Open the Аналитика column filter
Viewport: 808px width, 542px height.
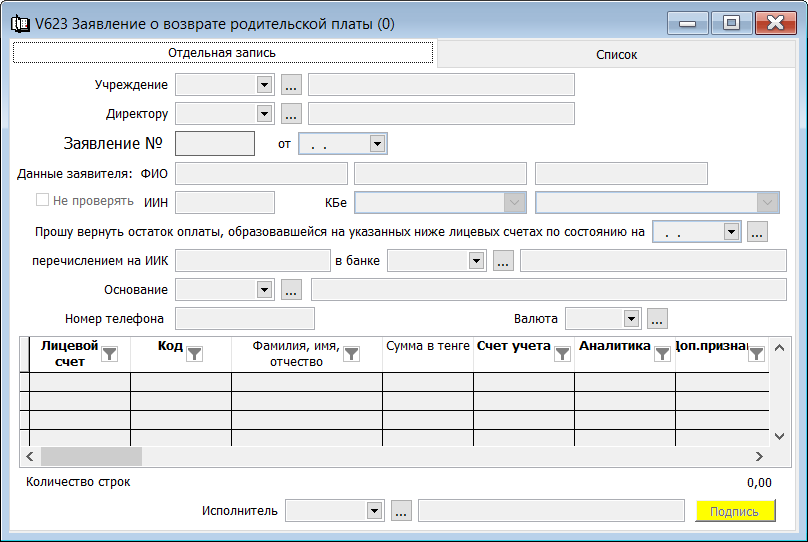662,354
